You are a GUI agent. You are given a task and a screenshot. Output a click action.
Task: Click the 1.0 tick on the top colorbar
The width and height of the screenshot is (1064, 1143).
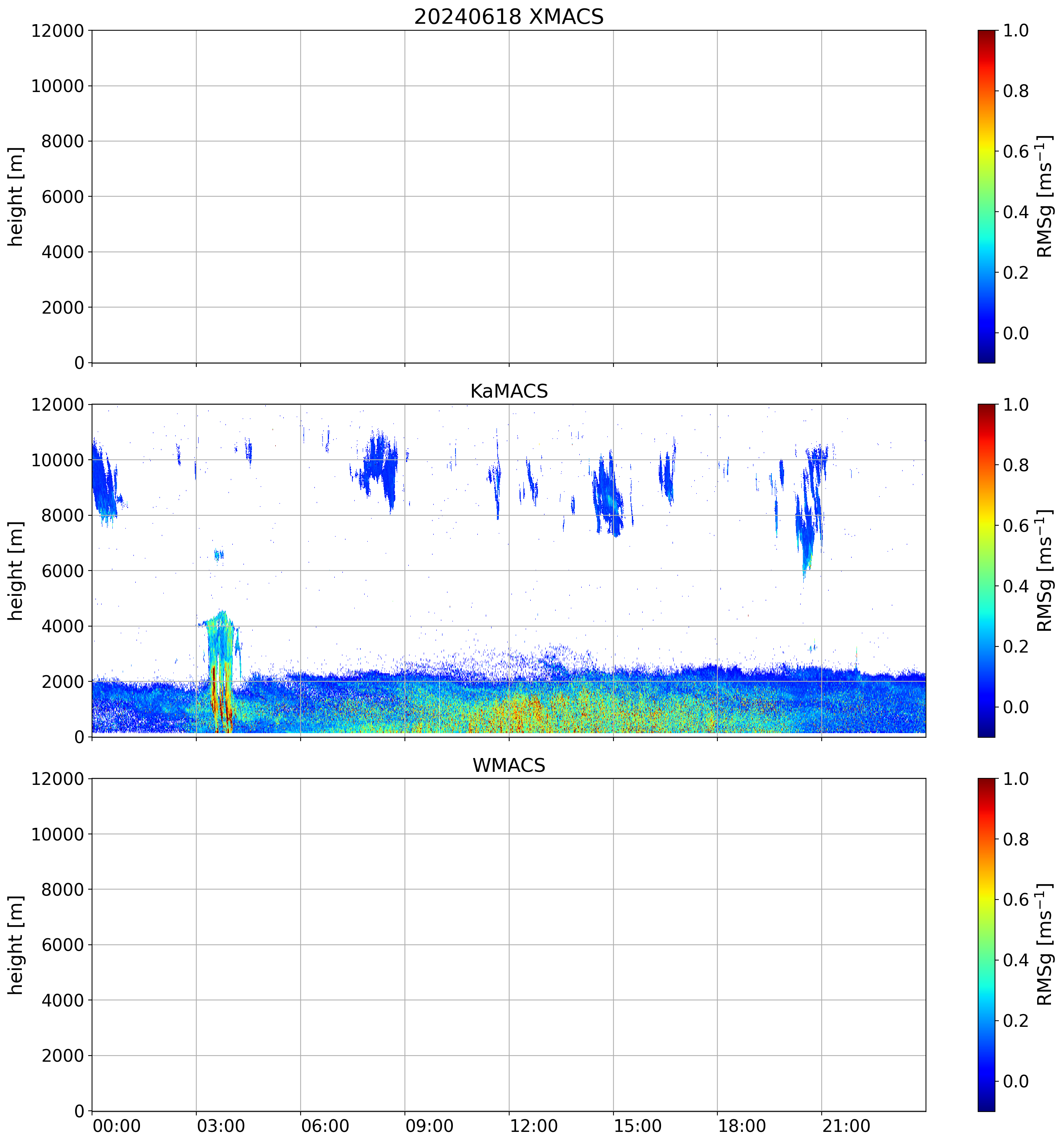[x=1016, y=30]
